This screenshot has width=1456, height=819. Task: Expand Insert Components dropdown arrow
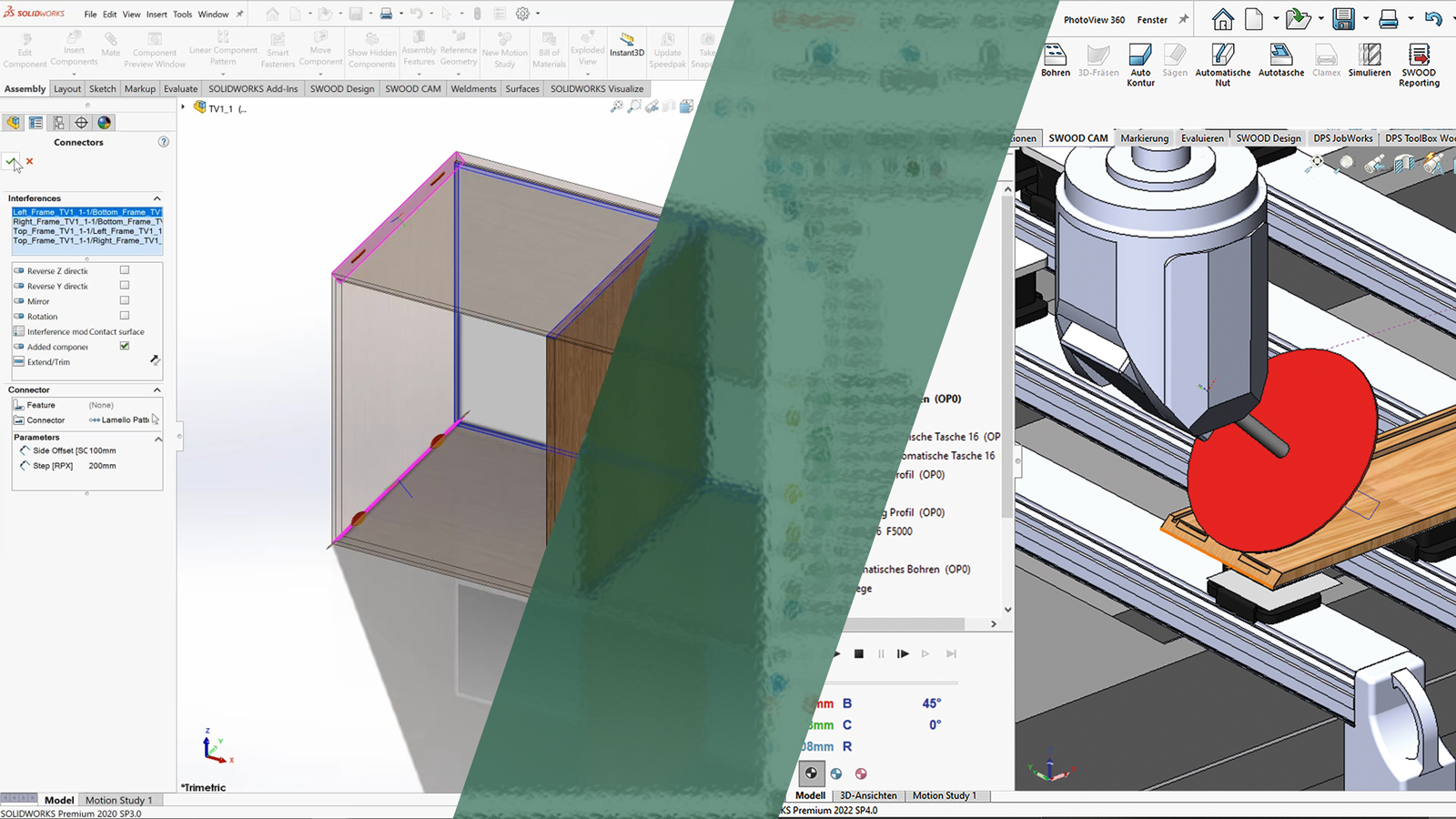pyautogui.click(x=74, y=73)
